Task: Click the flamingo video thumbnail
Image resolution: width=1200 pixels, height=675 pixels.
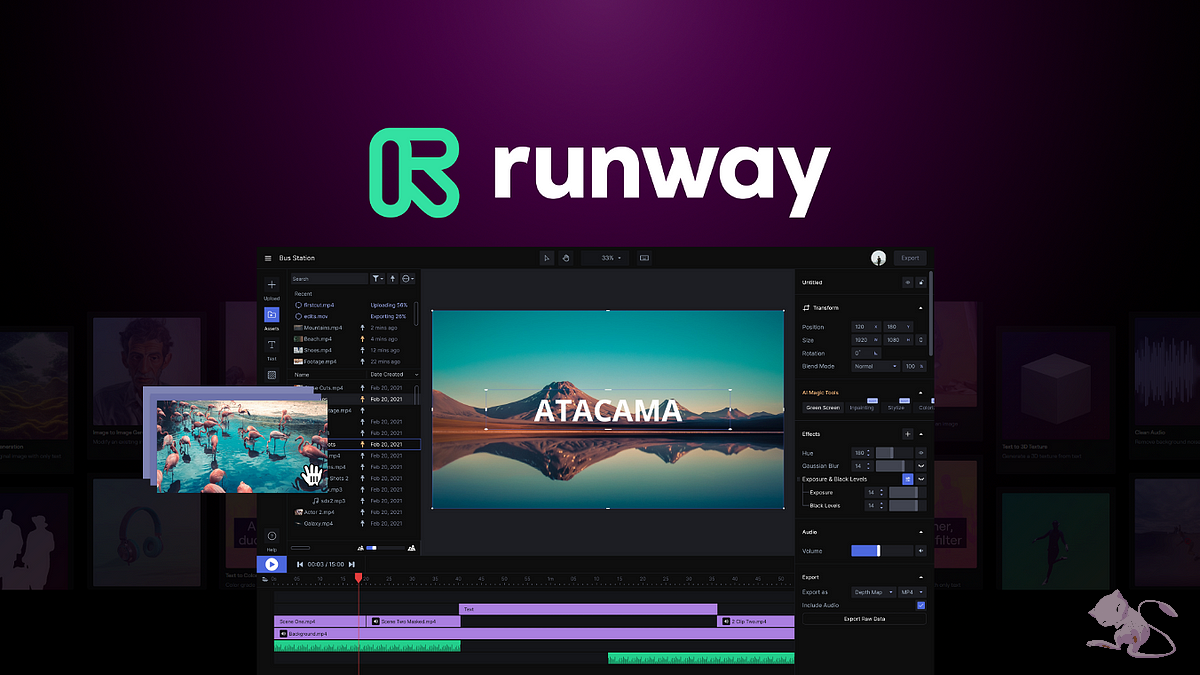Action: 241,446
